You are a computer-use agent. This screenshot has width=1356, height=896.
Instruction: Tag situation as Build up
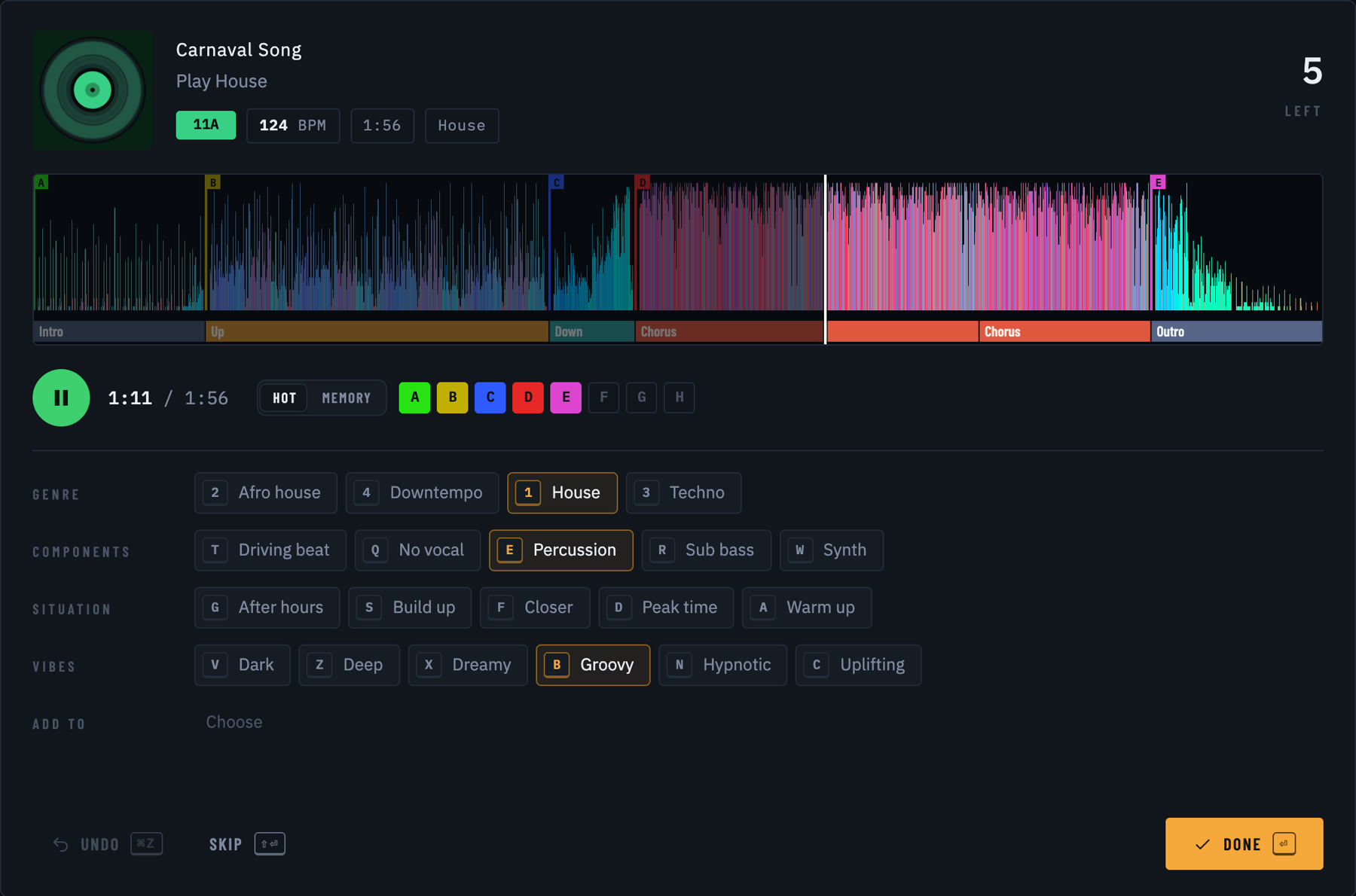(410, 608)
